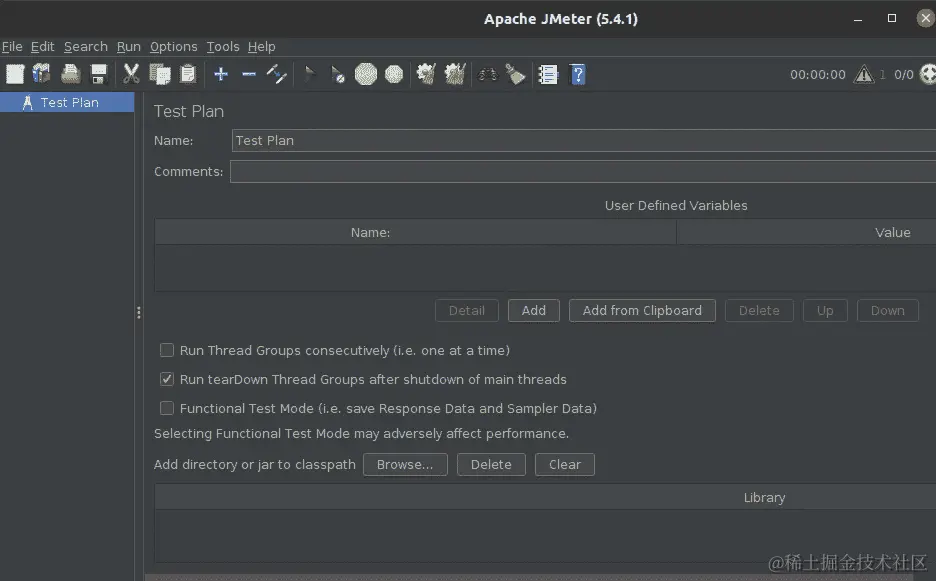Start the test run

tap(311, 74)
